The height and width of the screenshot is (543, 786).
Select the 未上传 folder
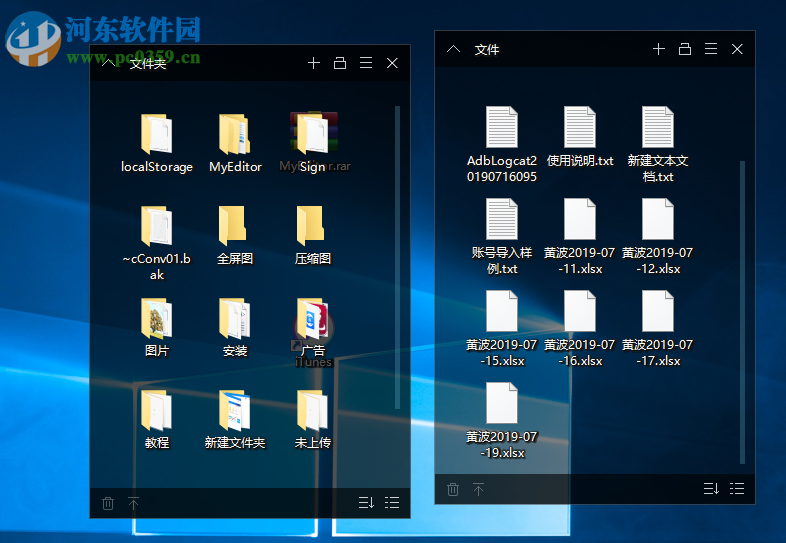click(313, 420)
